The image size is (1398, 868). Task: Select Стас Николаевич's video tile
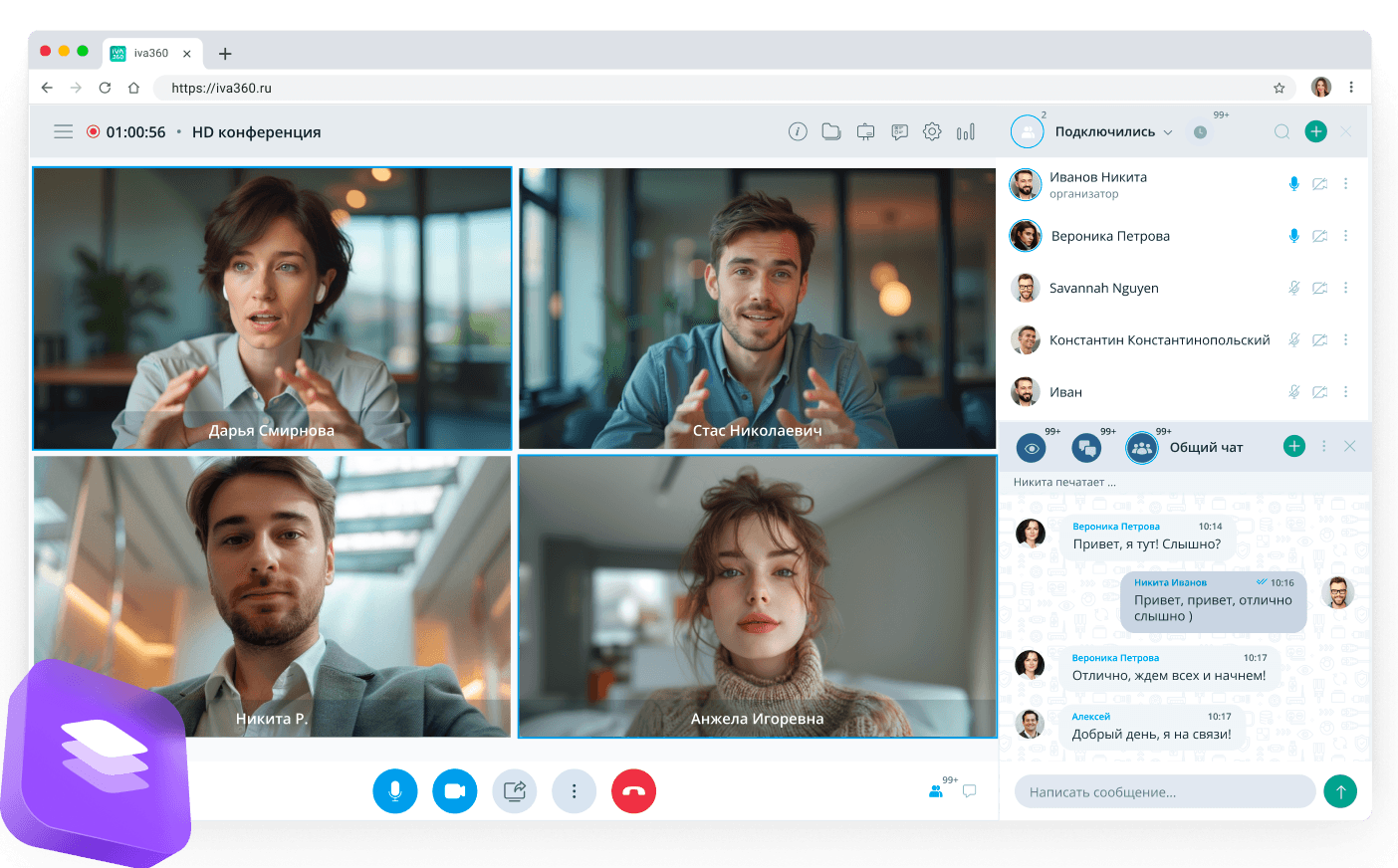click(758, 309)
